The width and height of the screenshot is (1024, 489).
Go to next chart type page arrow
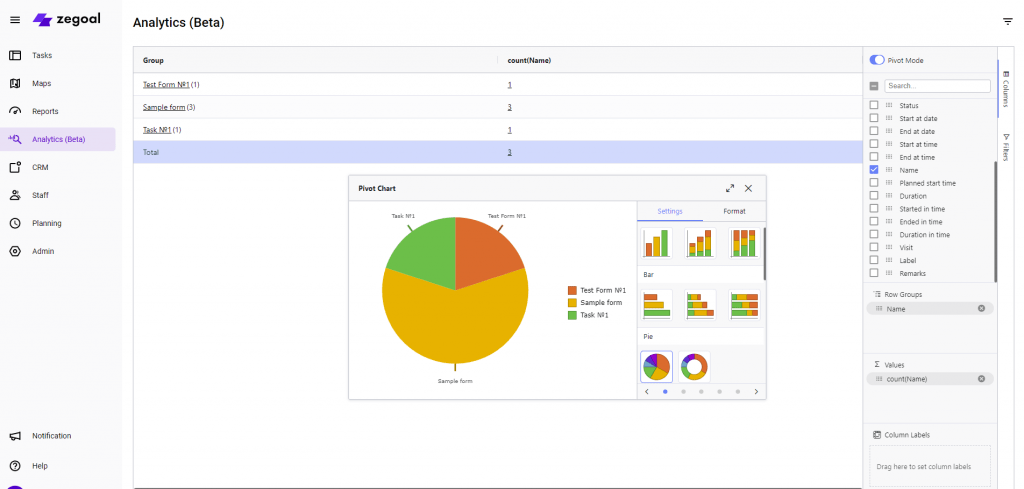coord(756,392)
